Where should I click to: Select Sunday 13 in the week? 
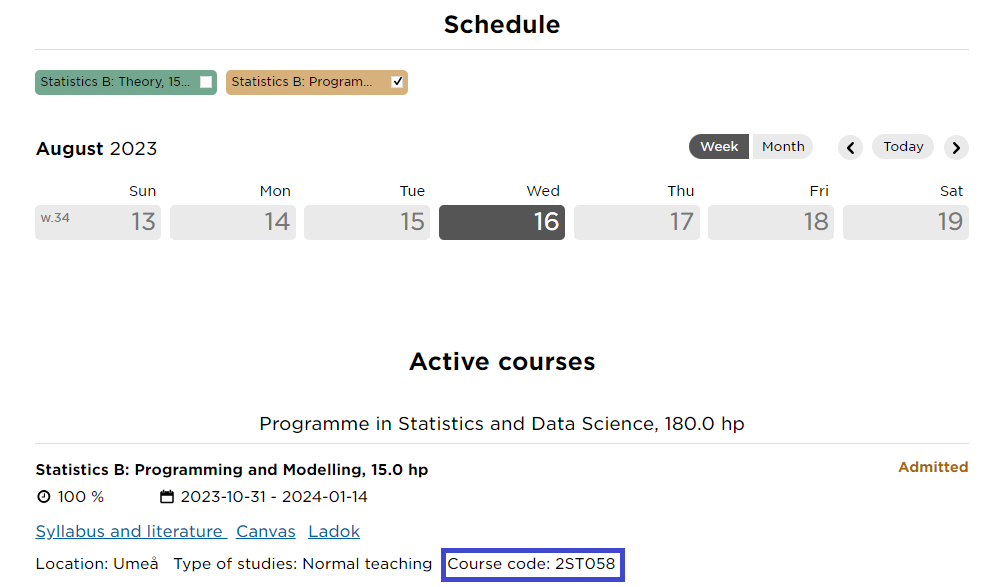pos(98,222)
